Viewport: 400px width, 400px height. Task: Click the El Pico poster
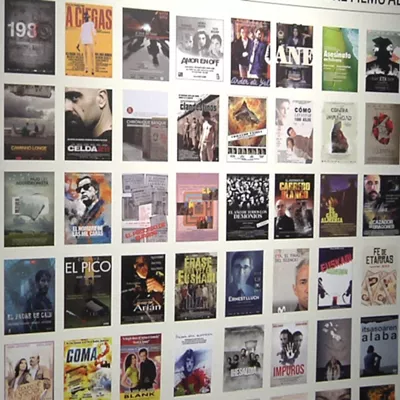[x=88, y=292]
